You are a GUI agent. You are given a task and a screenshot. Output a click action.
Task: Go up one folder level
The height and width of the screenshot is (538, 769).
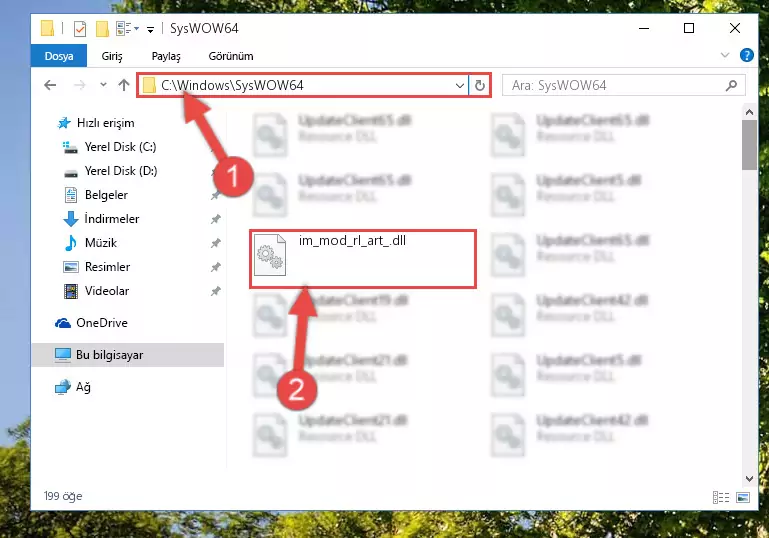[124, 85]
